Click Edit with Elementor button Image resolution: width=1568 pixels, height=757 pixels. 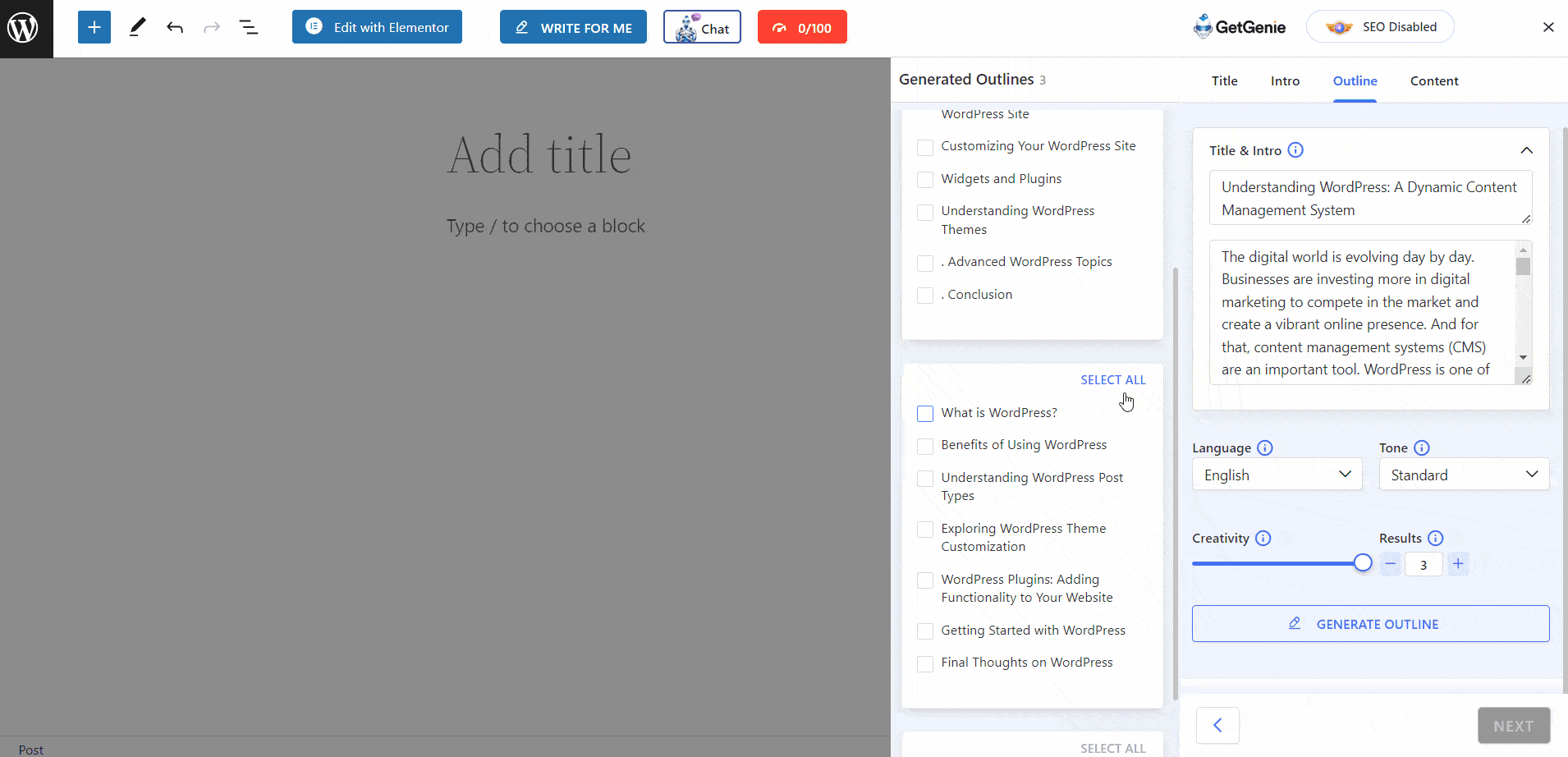pyautogui.click(x=377, y=27)
